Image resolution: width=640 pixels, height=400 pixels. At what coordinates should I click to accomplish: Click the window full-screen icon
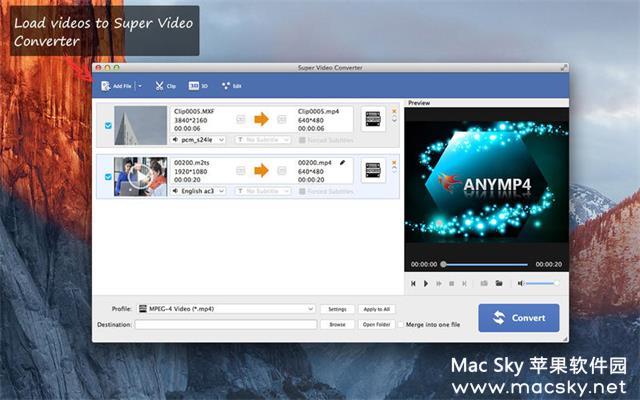(564, 68)
